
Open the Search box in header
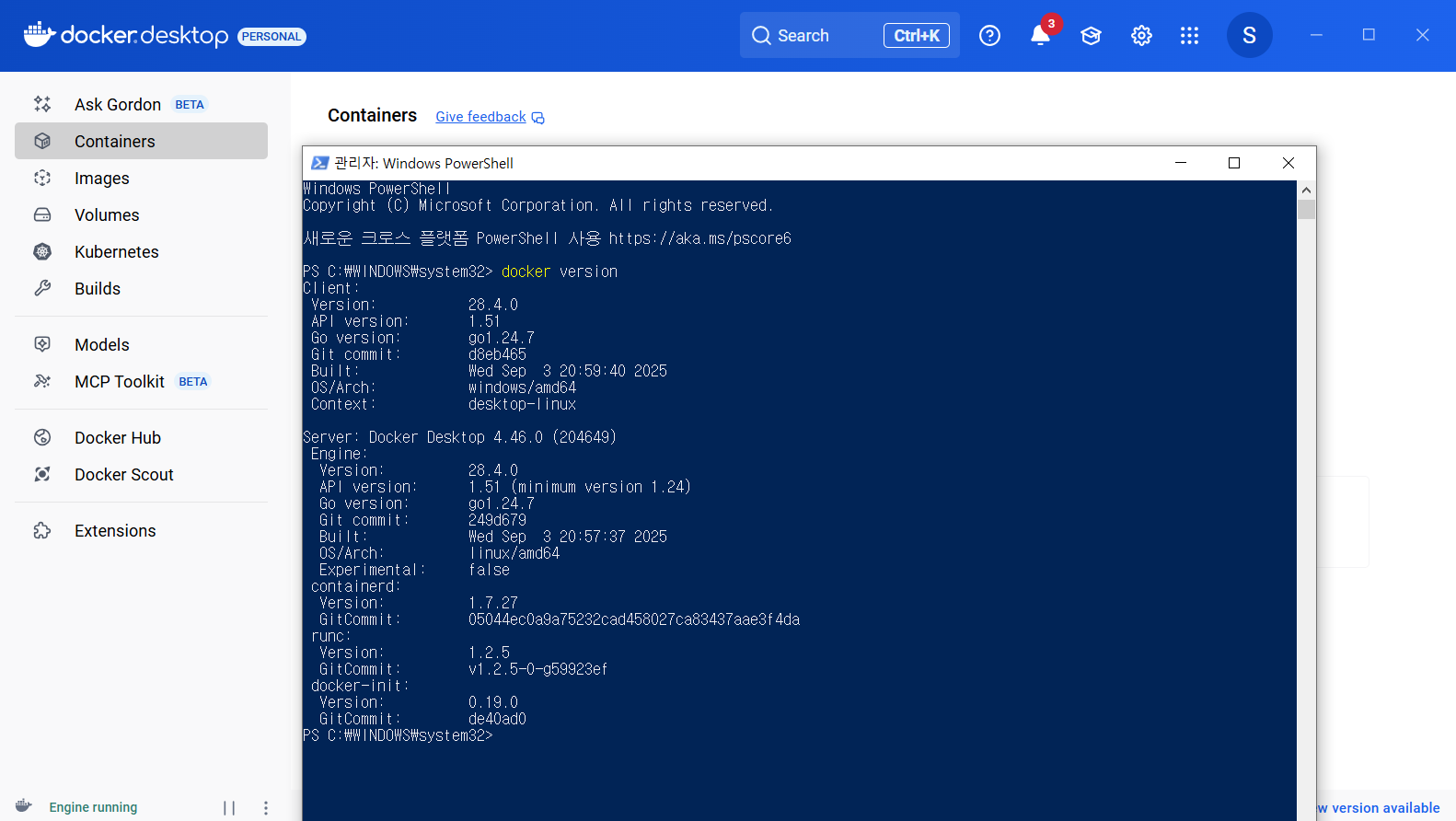tap(849, 35)
